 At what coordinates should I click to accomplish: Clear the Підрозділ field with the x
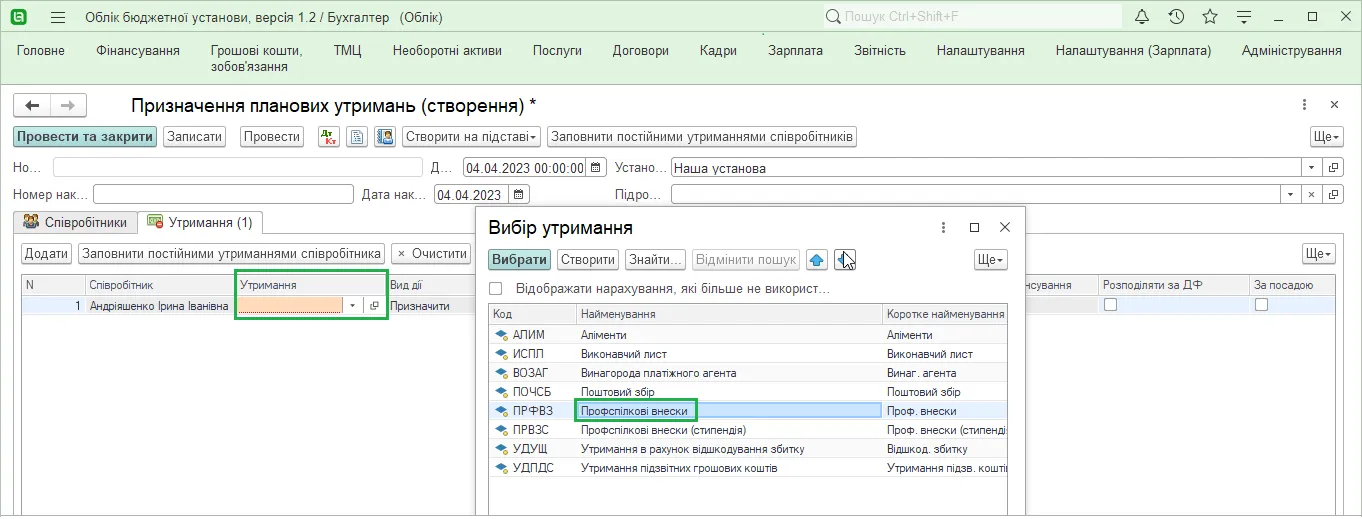(1312, 194)
